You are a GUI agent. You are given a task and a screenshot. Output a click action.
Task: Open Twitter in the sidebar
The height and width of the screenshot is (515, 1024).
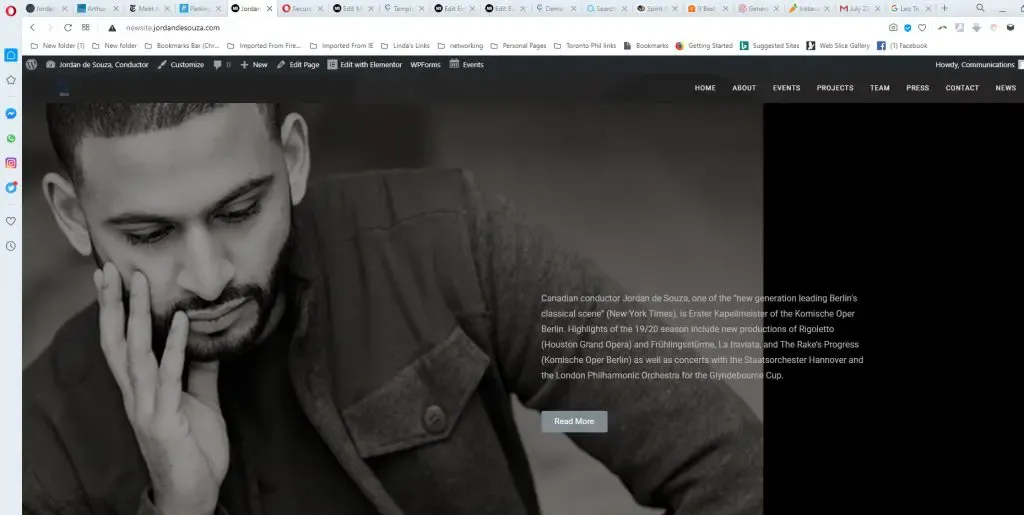11,187
